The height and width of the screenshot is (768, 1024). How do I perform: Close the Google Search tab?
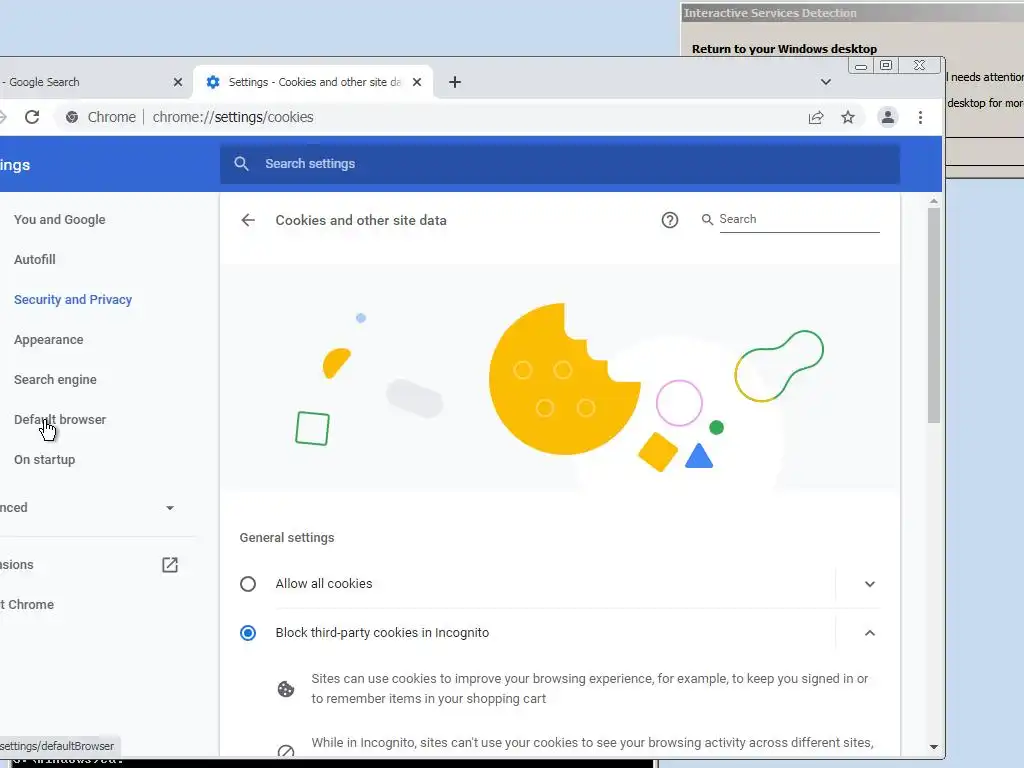(x=178, y=82)
